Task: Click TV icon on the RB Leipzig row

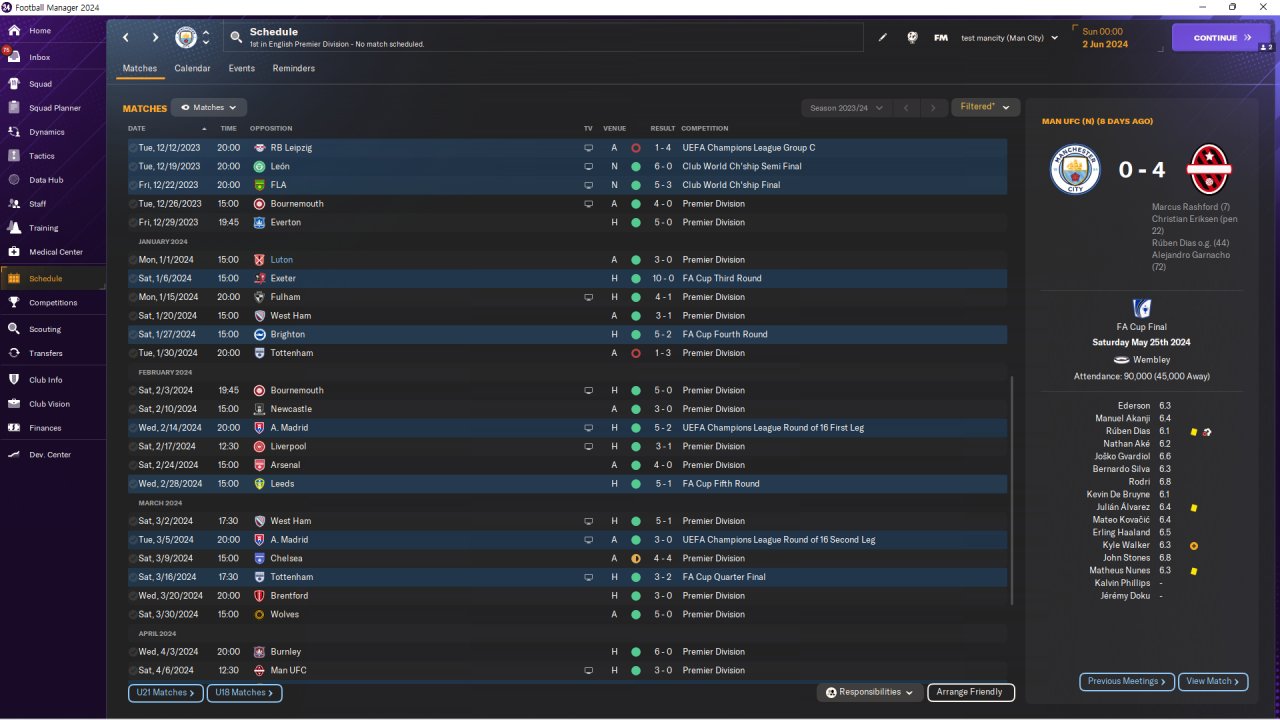Action: [x=589, y=148]
